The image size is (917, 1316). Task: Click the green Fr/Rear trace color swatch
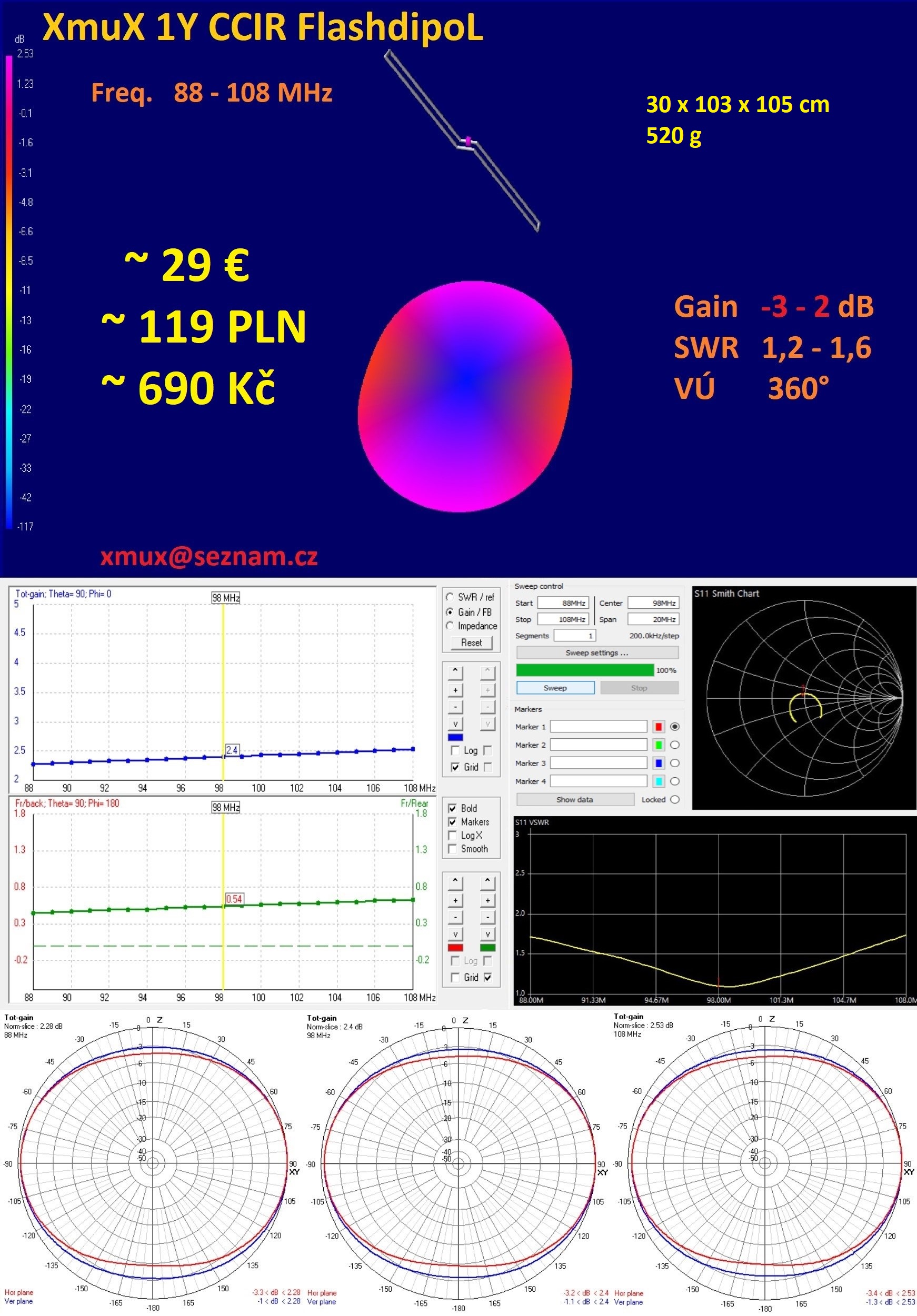pyautogui.click(x=487, y=948)
